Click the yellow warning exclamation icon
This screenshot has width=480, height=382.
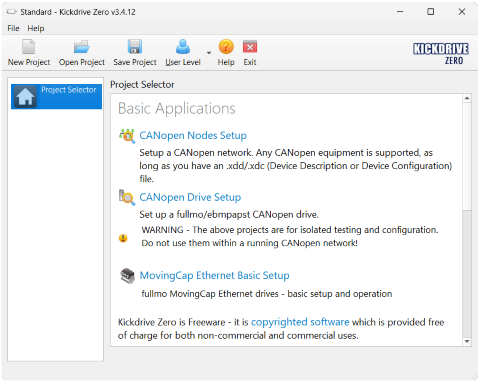coord(123,238)
